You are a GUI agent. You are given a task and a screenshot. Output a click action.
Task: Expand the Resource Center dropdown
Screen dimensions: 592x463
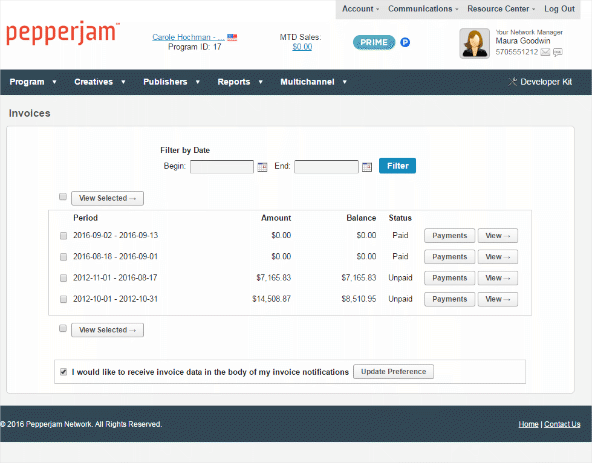tap(501, 9)
